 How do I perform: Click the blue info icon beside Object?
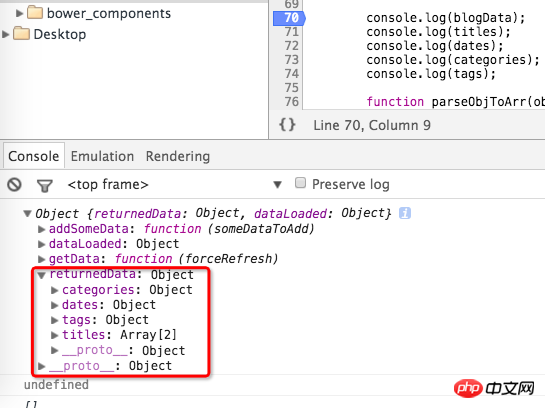tap(405, 213)
